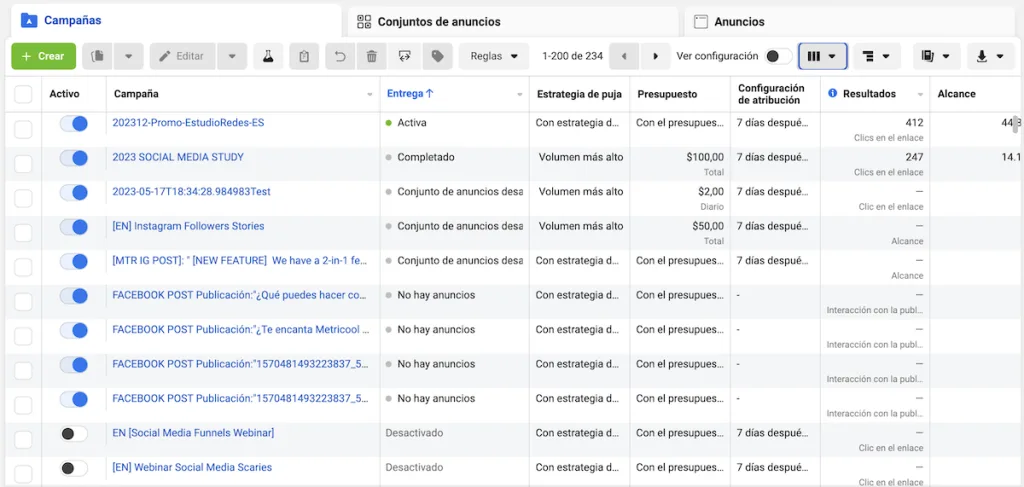Screen dimensions: 1024x487
Task: Open campaign 2023 SOCIAL MEDIA STUDY
Action: (178, 157)
